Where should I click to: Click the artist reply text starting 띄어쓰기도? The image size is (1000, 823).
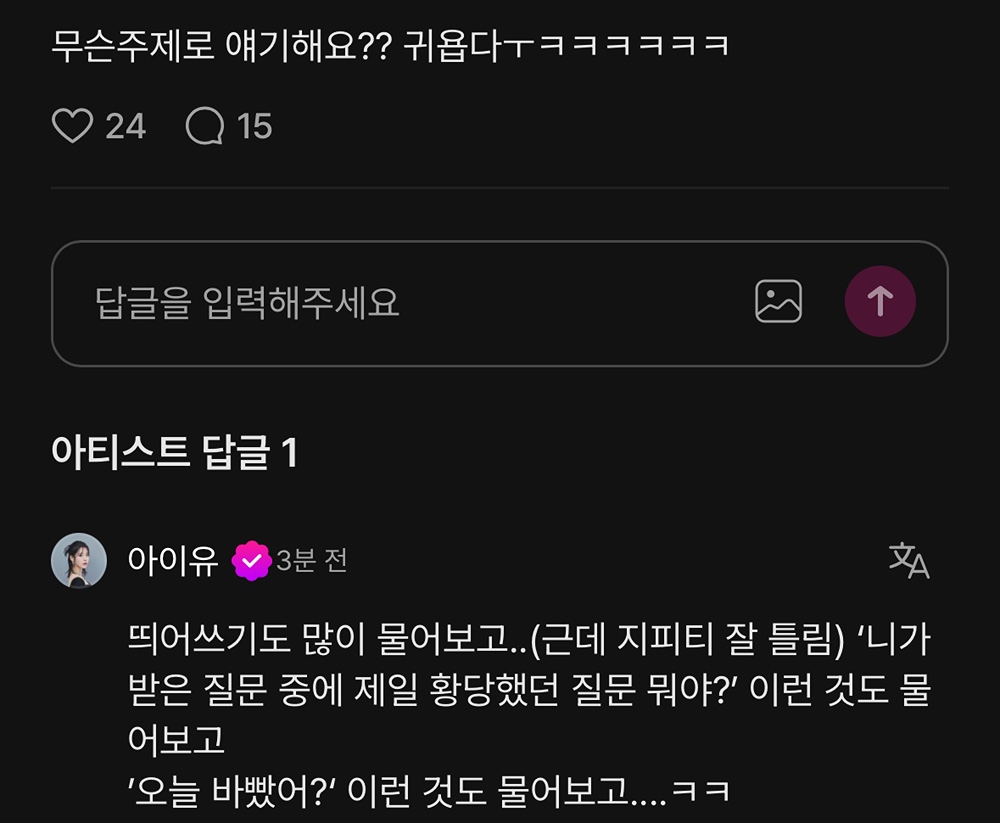coord(529,715)
